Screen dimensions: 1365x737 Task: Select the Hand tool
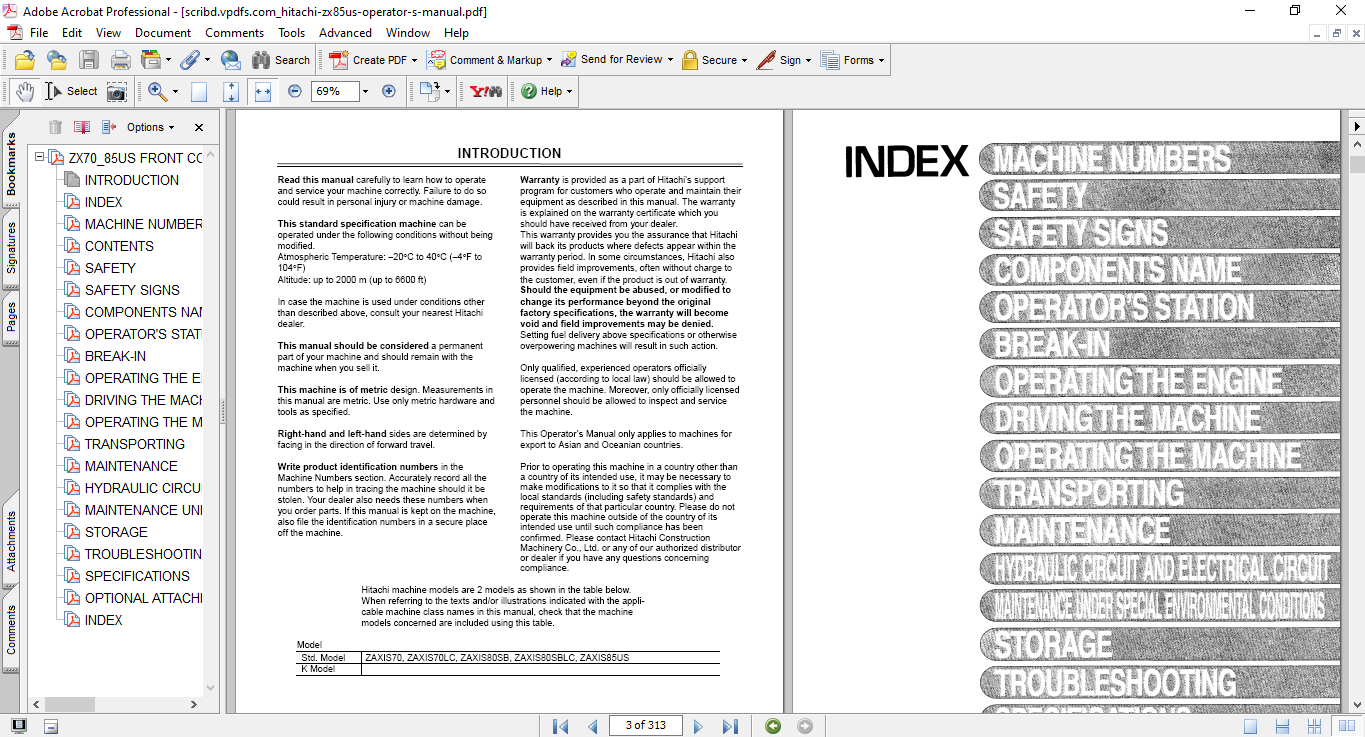[24, 91]
